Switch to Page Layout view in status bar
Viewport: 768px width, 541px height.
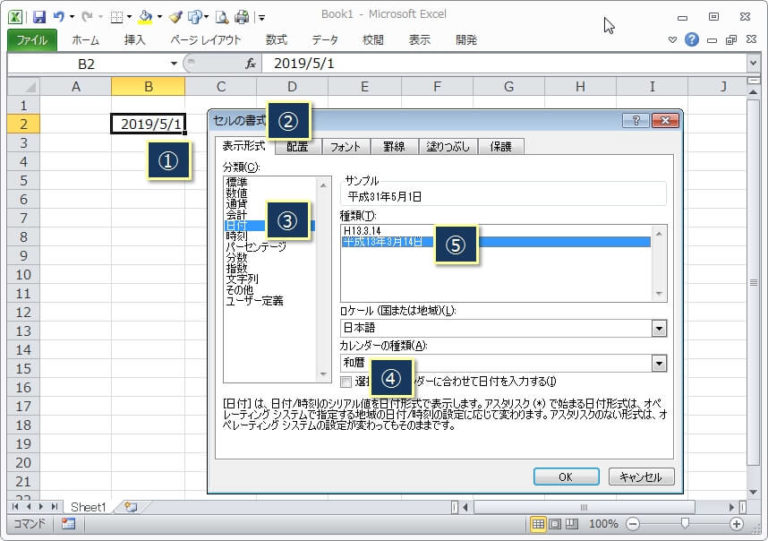555,524
